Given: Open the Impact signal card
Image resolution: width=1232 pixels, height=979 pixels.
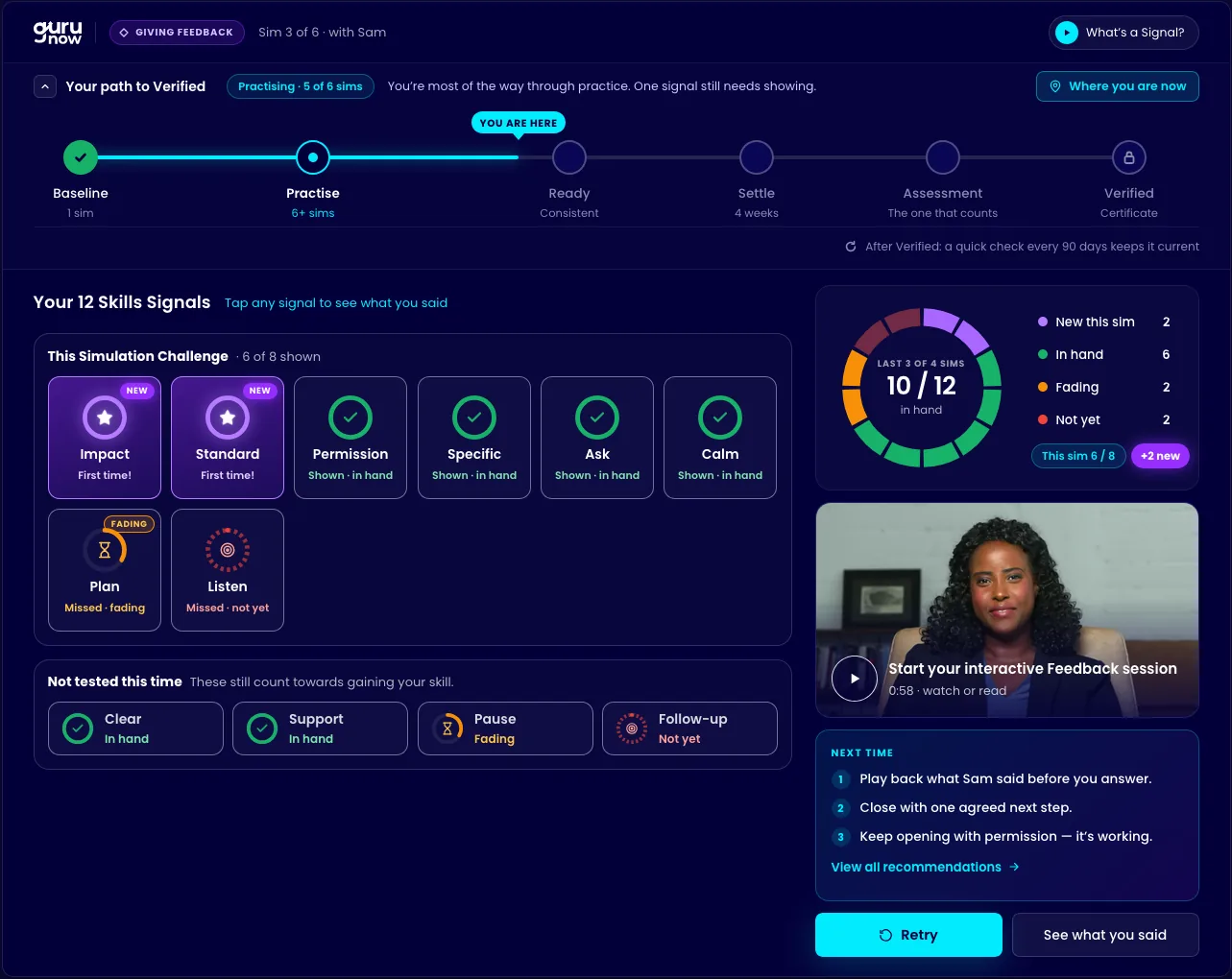Looking at the screenshot, I should click(x=105, y=438).
